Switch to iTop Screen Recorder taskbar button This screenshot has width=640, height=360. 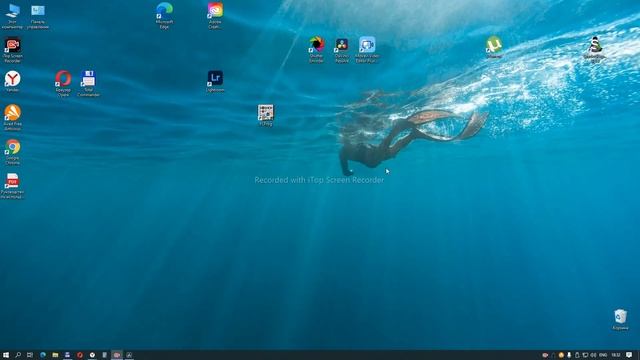117,355
